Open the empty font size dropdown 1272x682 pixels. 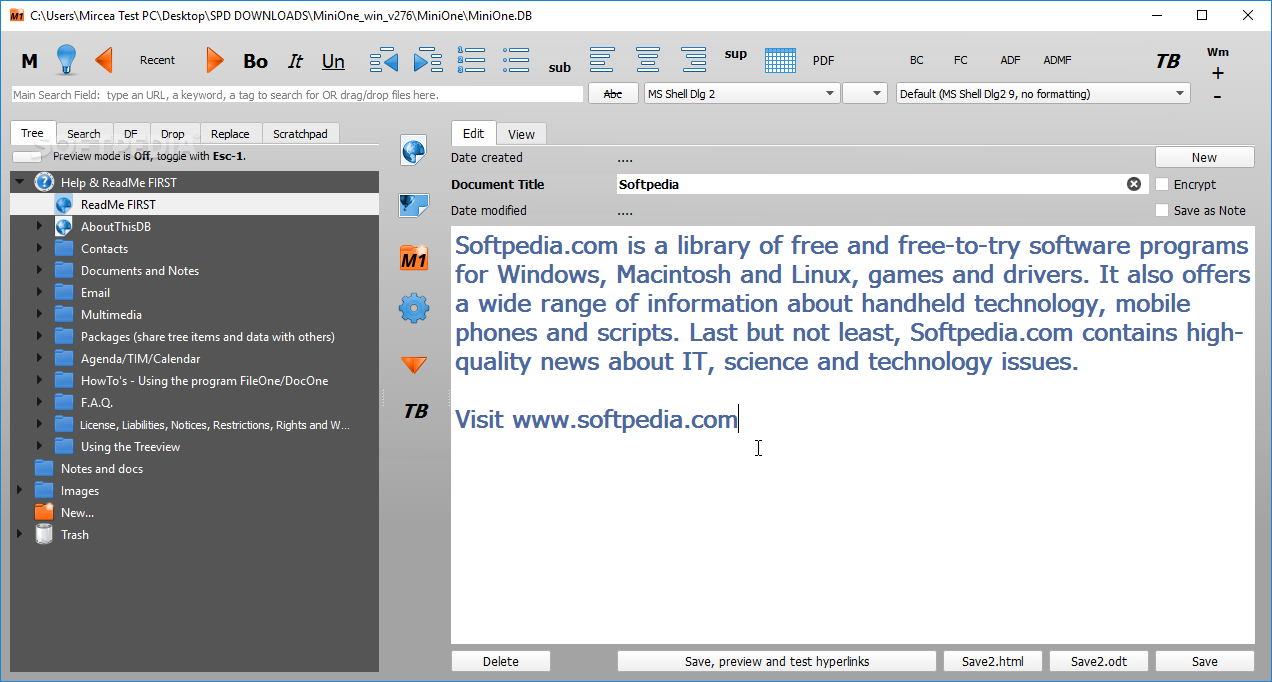point(864,94)
